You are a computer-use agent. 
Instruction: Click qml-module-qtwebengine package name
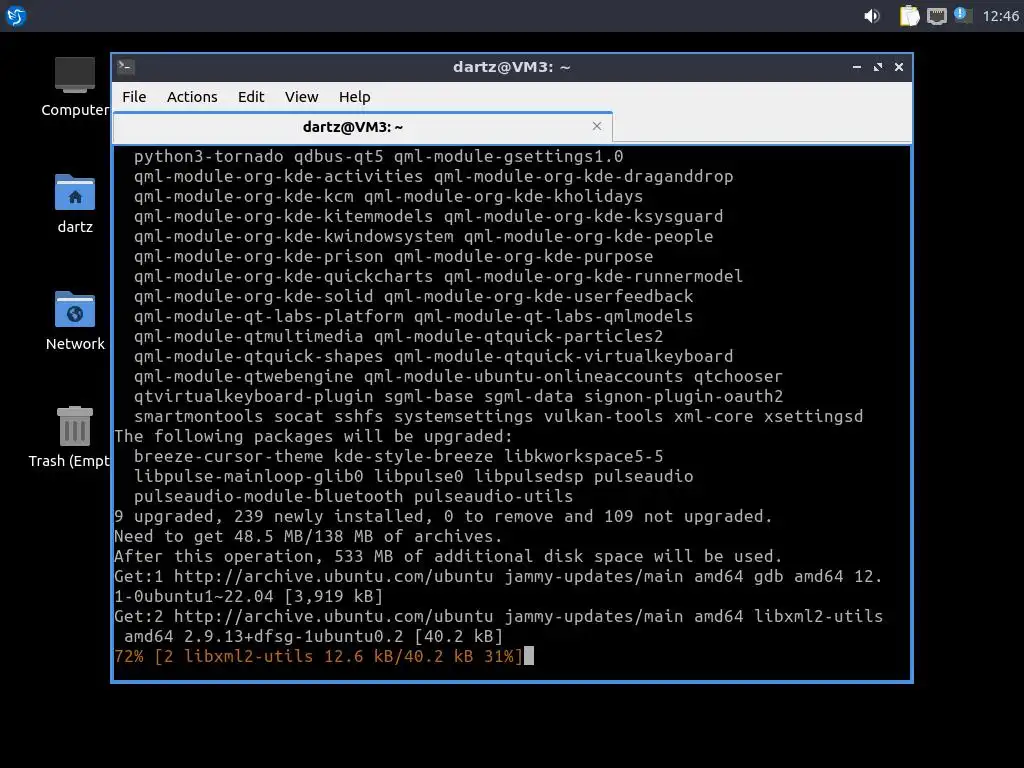pos(244,377)
